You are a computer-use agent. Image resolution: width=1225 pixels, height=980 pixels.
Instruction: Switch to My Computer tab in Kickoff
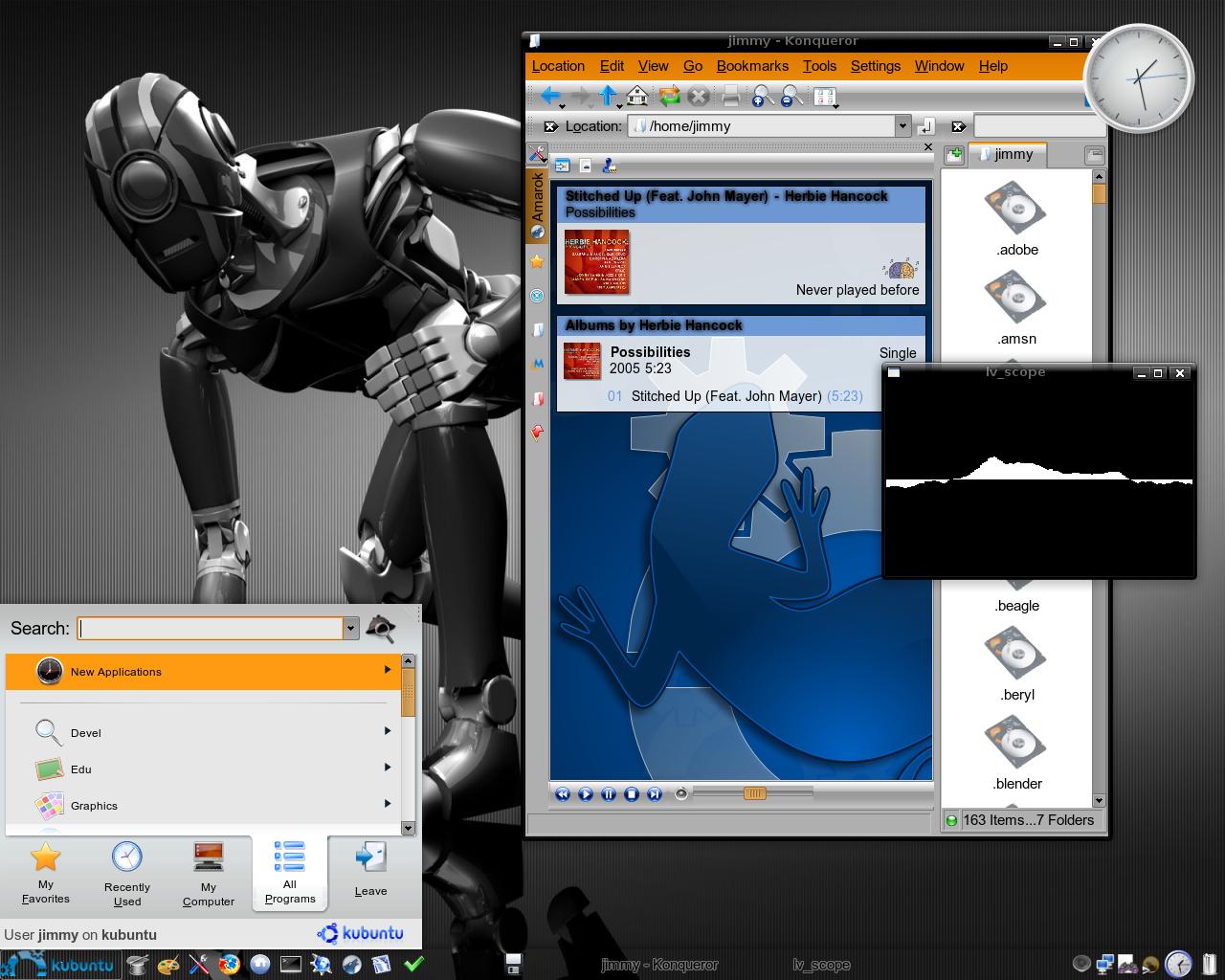pyautogui.click(x=208, y=873)
